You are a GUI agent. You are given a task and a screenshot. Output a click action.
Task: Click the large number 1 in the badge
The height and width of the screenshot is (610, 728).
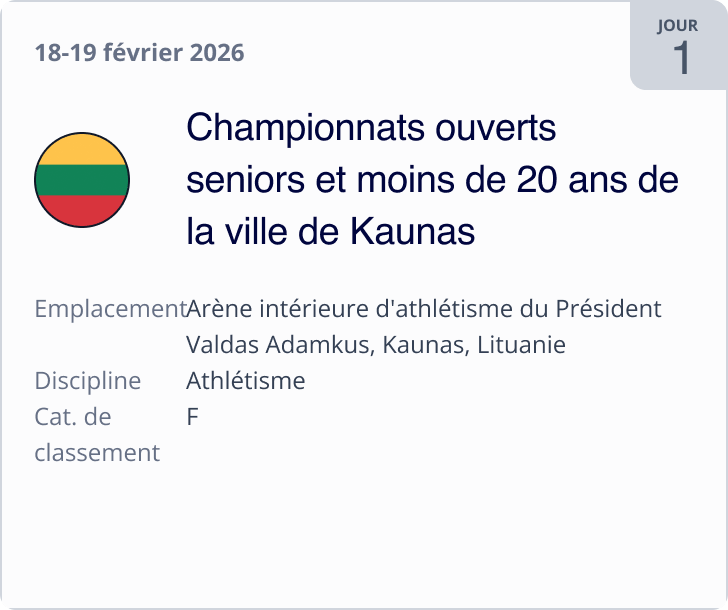(x=681, y=58)
